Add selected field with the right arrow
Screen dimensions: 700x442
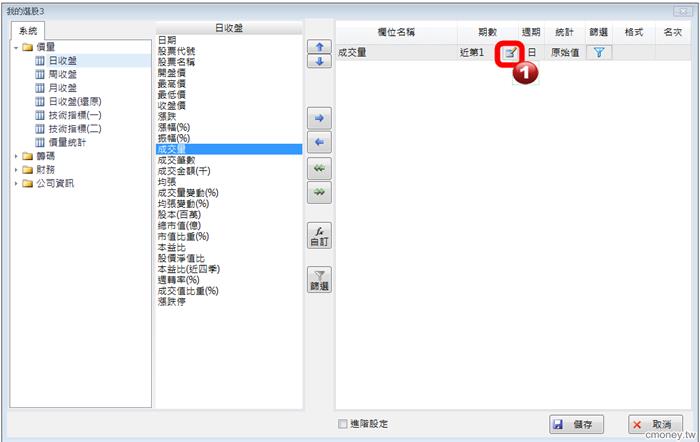pyautogui.click(x=319, y=118)
